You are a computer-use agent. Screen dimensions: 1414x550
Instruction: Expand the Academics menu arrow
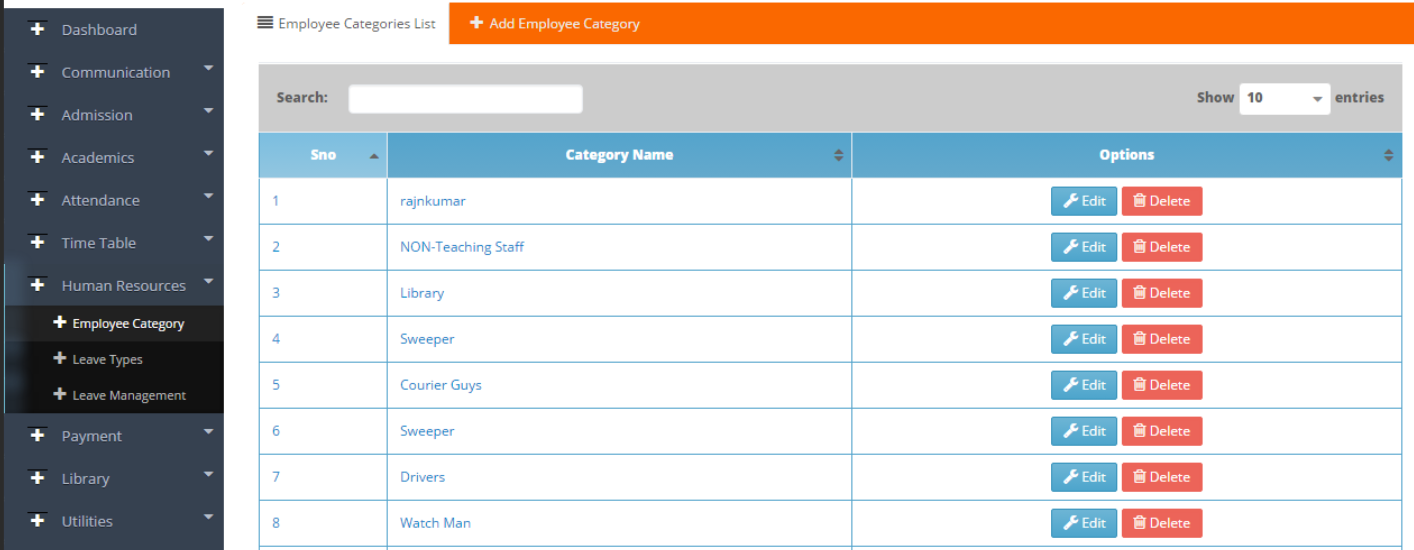tap(208, 154)
